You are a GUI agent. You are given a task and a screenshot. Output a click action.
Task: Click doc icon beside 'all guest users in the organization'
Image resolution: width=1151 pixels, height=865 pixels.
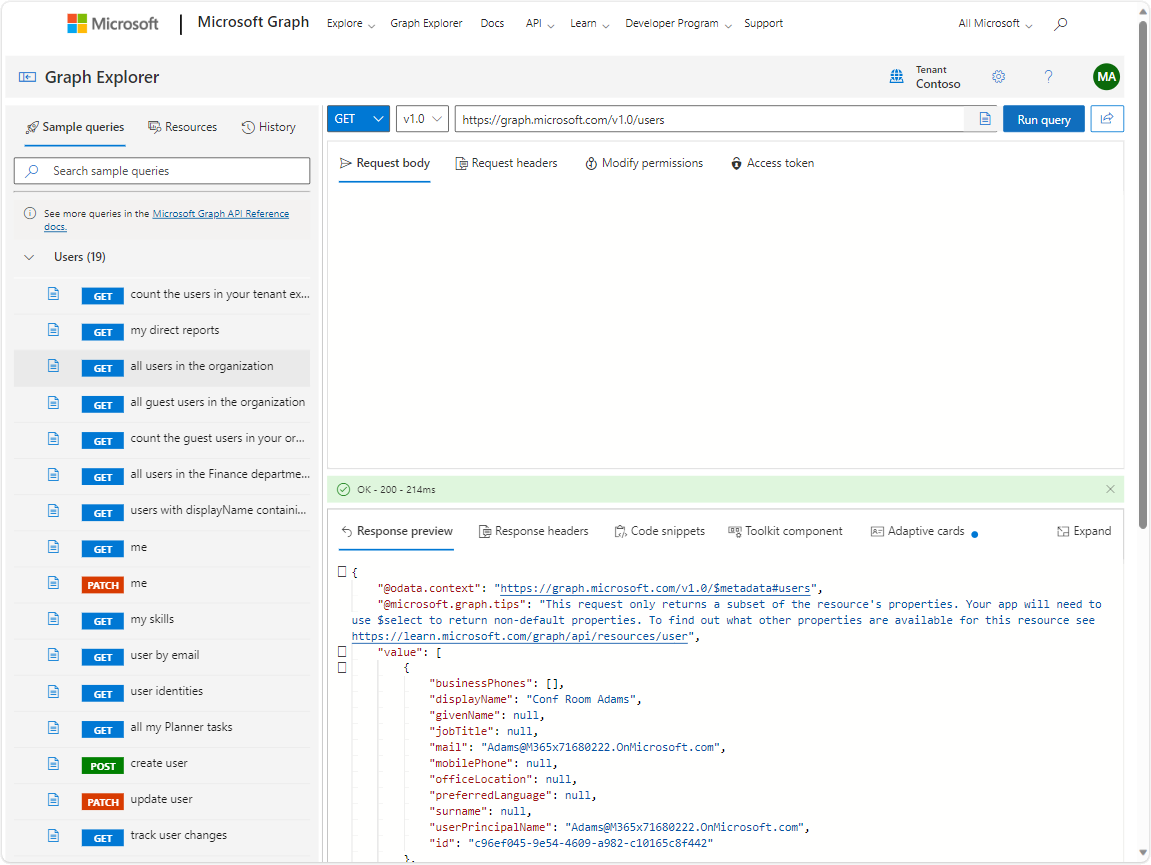tap(54, 402)
